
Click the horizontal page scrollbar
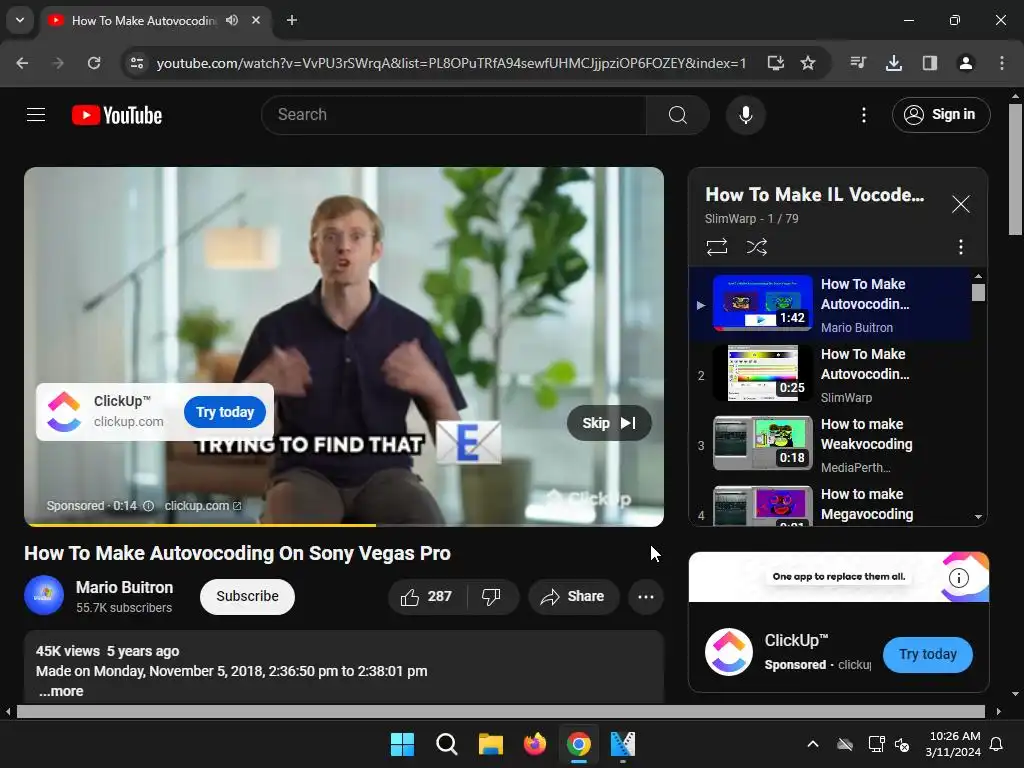pos(500,711)
